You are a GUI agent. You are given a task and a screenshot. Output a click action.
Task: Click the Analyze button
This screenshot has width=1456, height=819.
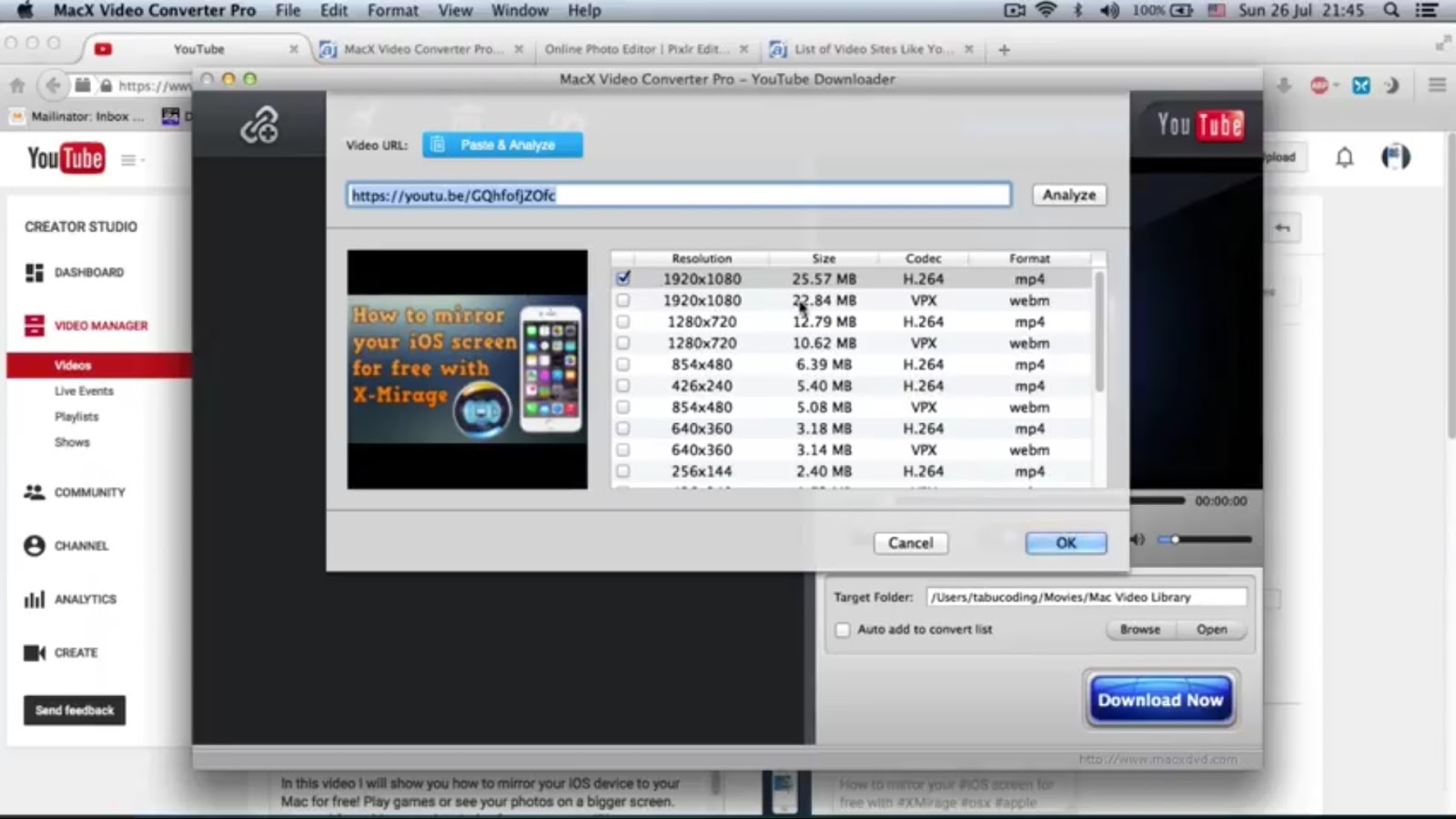(1069, 195)
